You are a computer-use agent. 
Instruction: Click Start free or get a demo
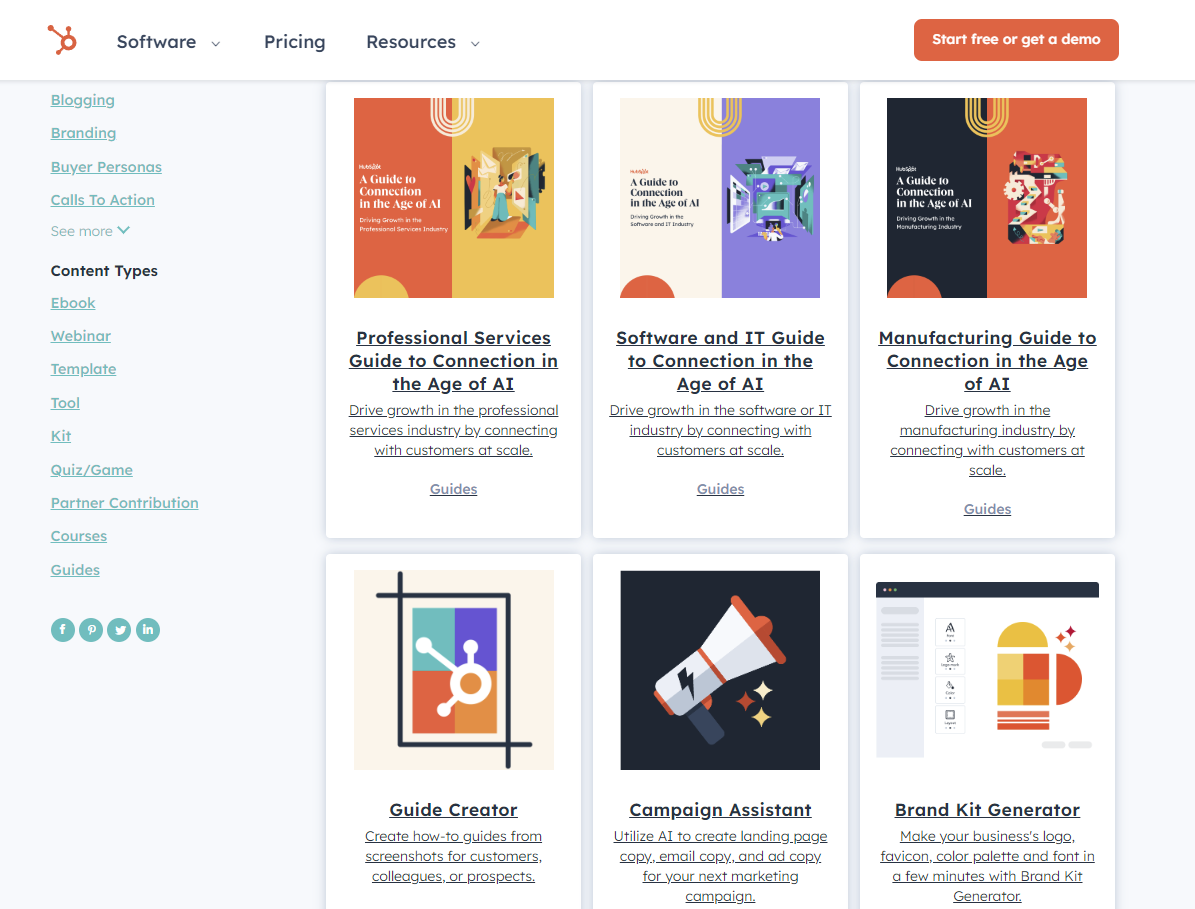[1016, 40]
